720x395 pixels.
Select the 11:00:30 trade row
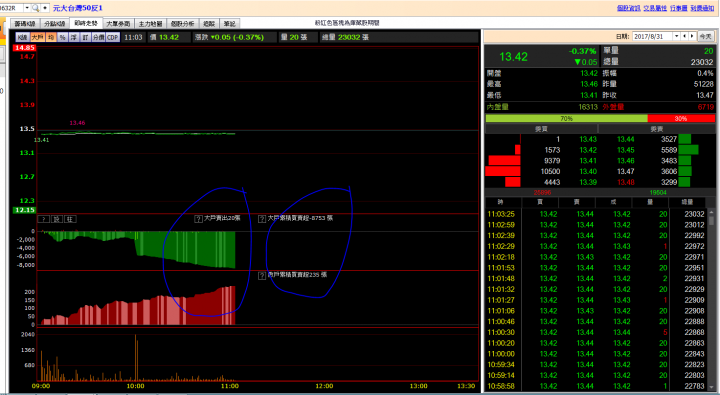(x=596, y=333)
